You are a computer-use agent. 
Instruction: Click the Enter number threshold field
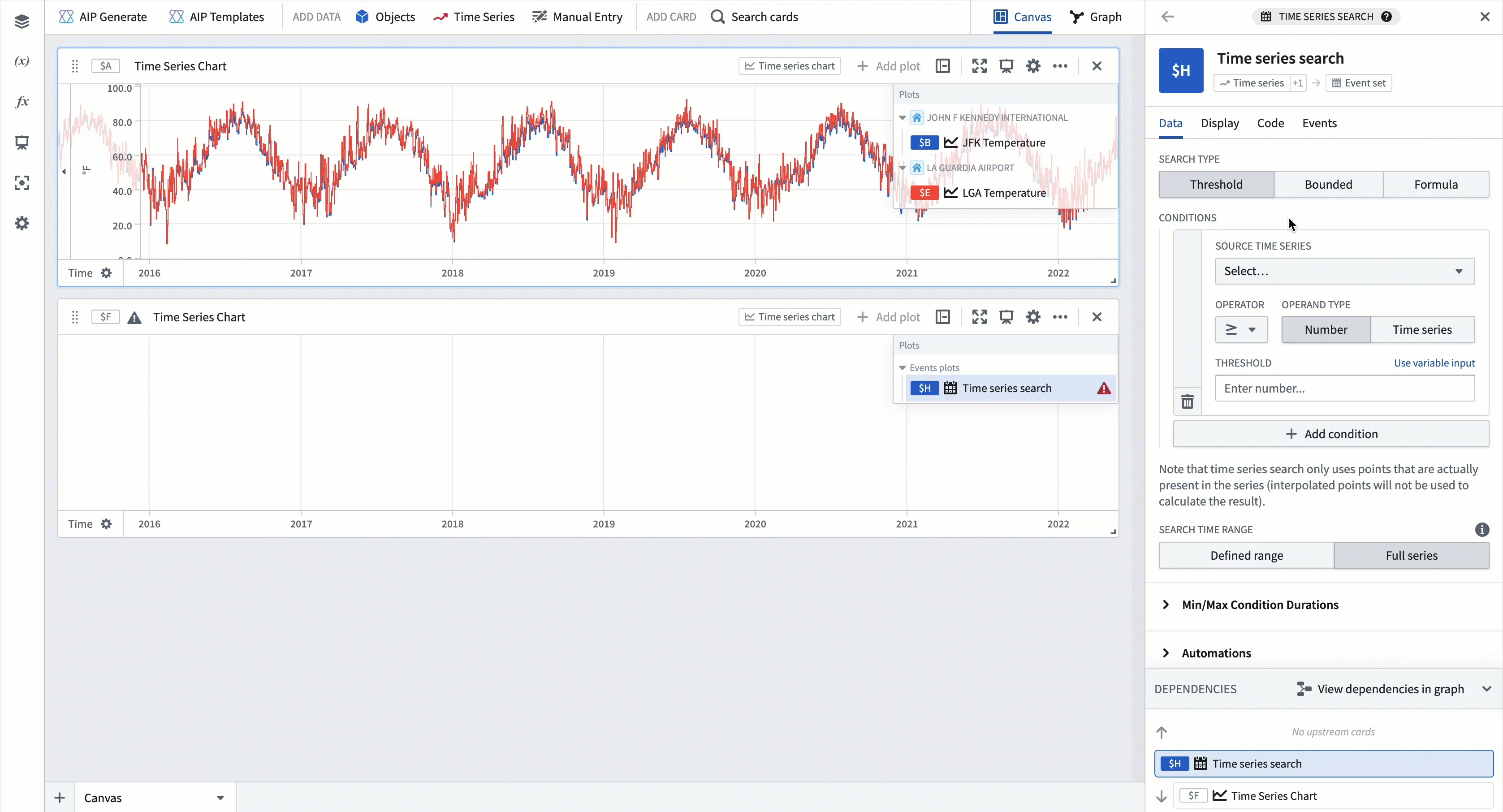click(1345, 388)
